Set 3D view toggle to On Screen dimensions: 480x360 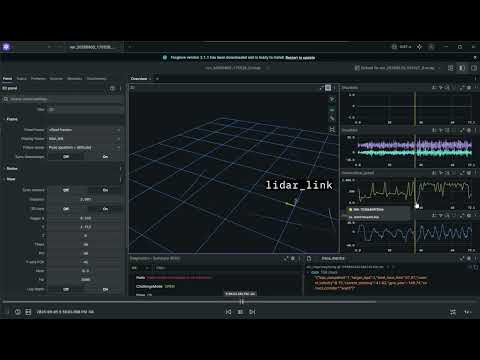point(105,209)
